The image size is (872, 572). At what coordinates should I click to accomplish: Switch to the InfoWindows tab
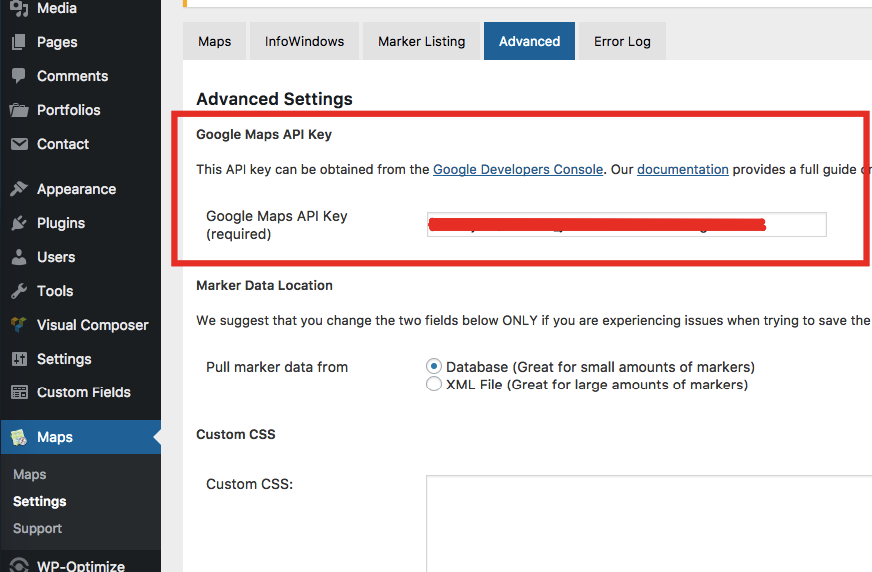click(304, 41)
